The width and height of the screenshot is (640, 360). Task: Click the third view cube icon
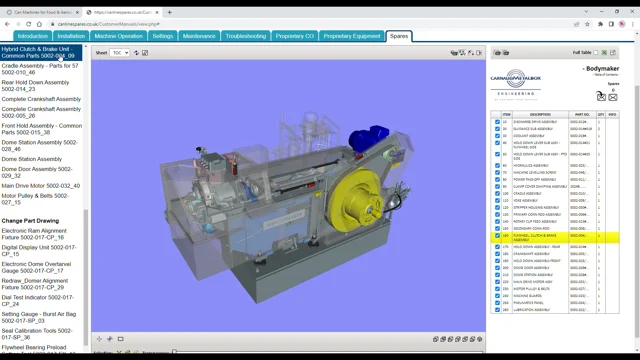pyautogui.click(x=450, y=339)
